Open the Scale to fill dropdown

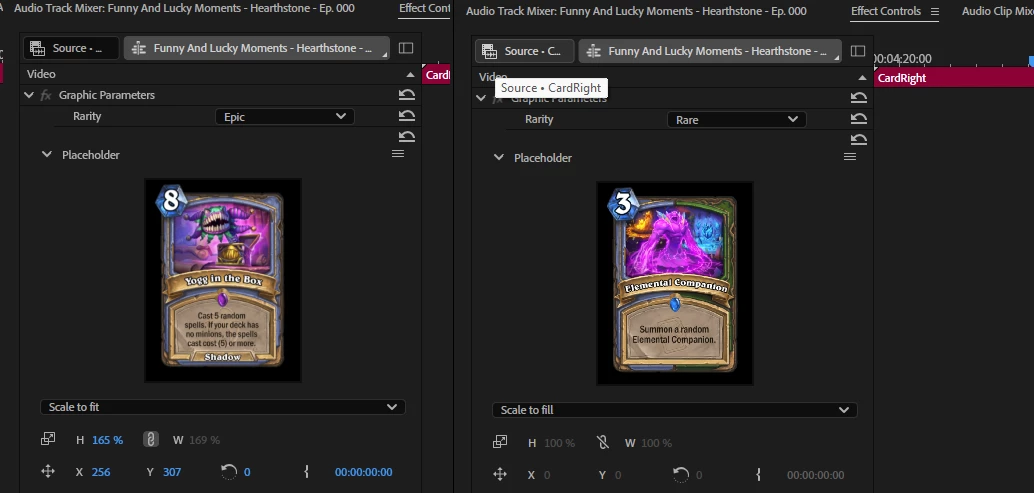pyautogui.click(x=675, y=410)
